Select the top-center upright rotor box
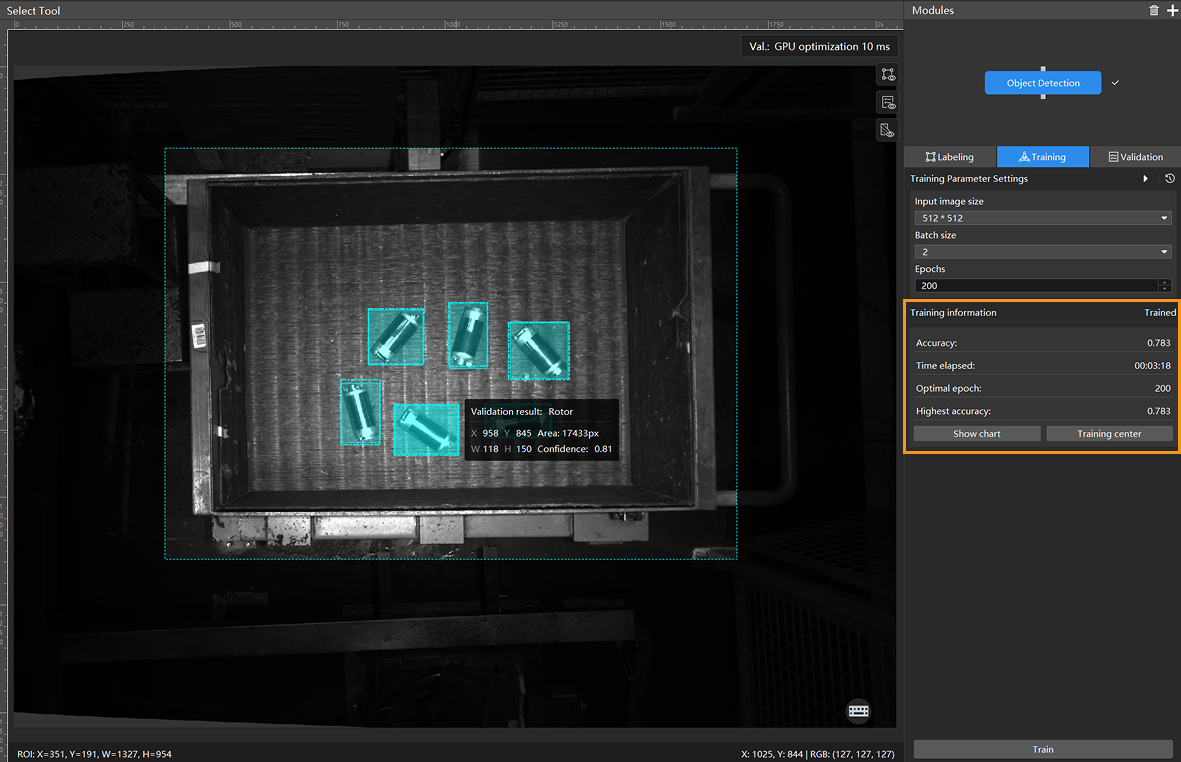Viewport: 1181px width, 762px height. [468, 335]
